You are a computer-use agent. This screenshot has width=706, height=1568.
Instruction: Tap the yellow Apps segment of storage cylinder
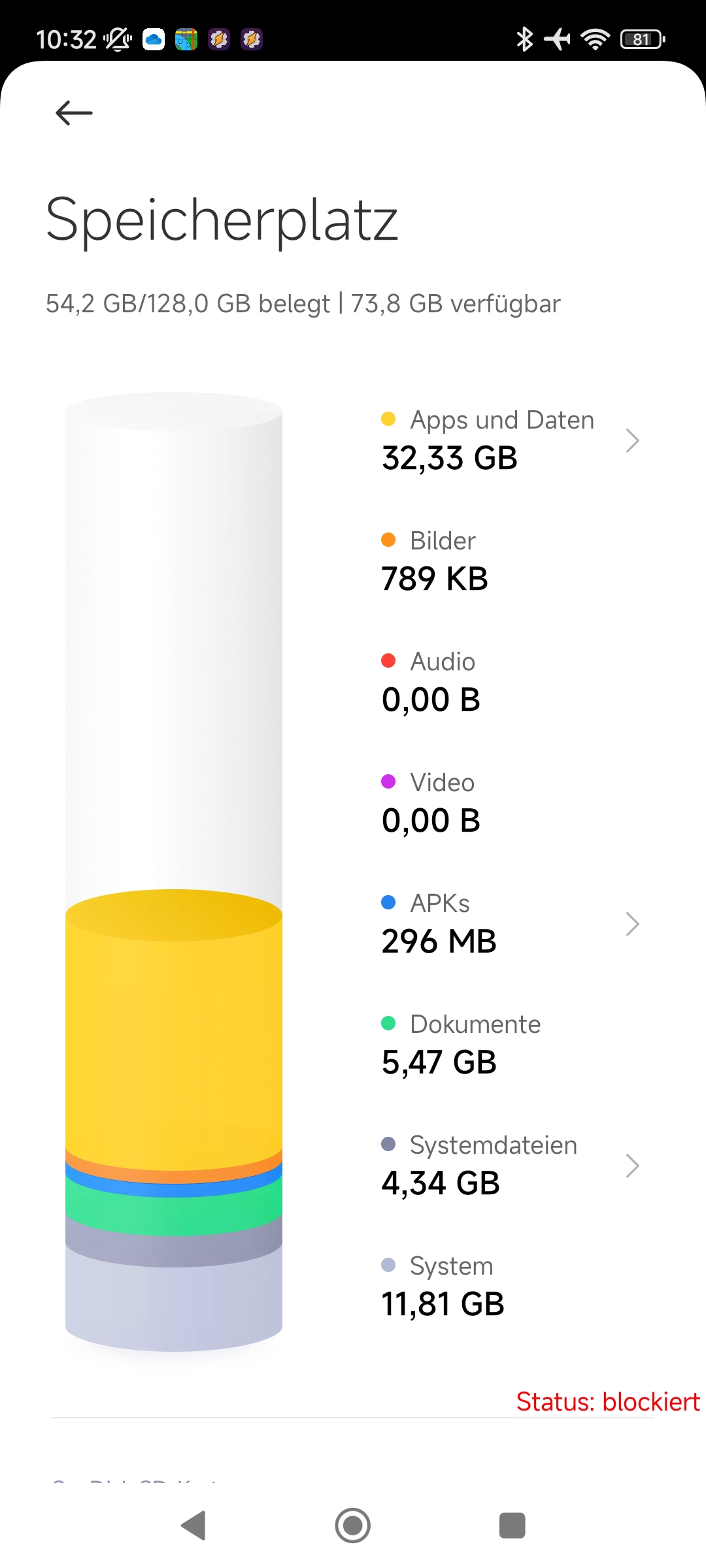click(174, 1039)
